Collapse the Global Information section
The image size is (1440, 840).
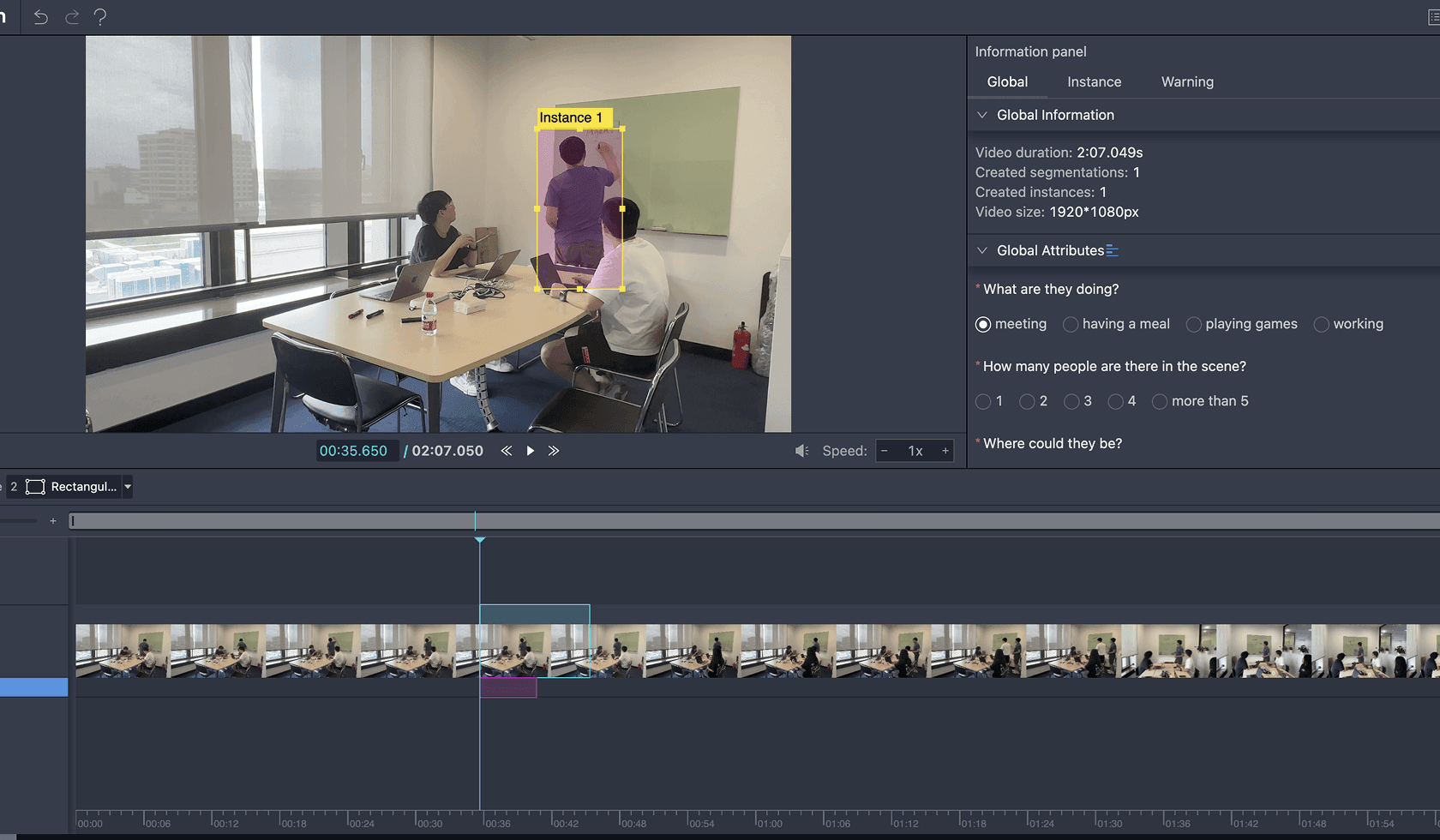click(982, 115)
